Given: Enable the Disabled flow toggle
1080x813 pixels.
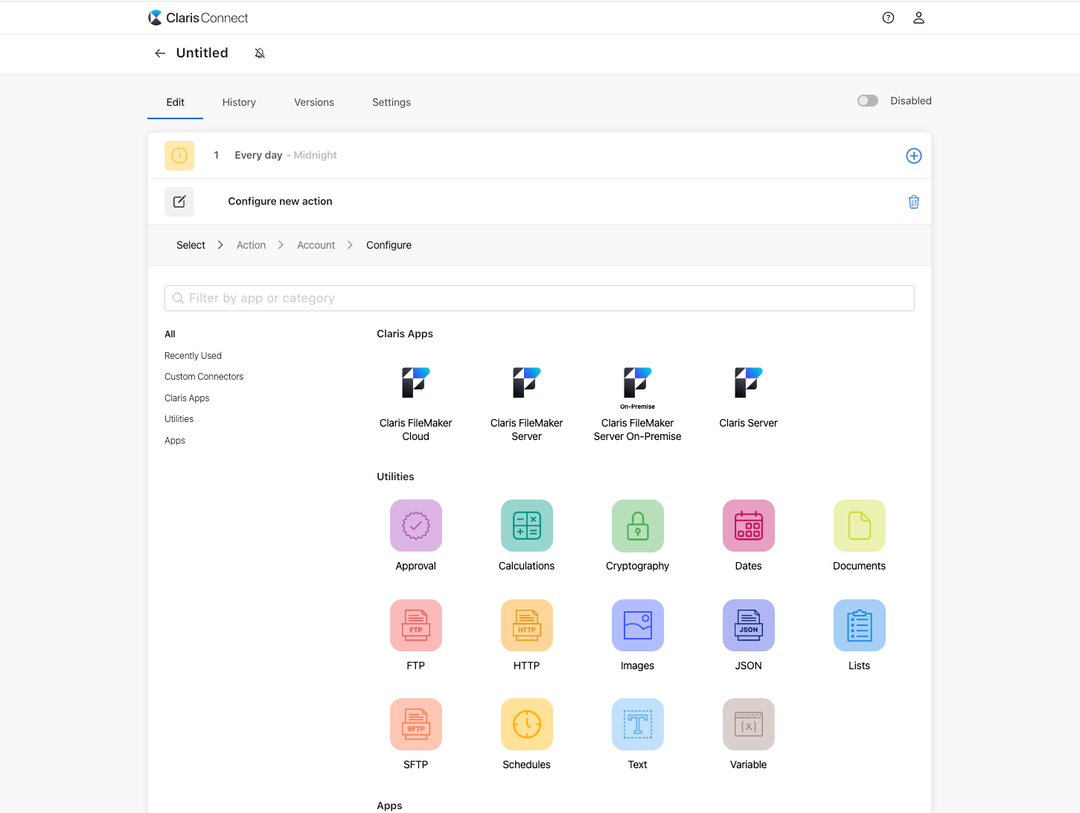Looking at the screenshot, I should [x=866, y=100].
